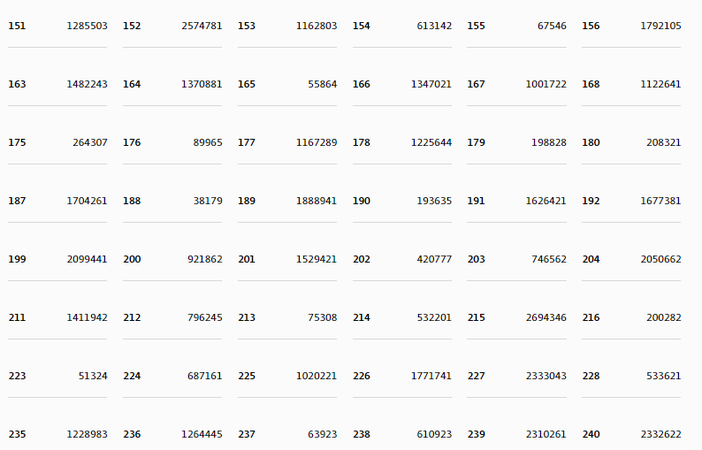Select the value 1677381 in entry 192
702x450 pixels.
[660, 201]
